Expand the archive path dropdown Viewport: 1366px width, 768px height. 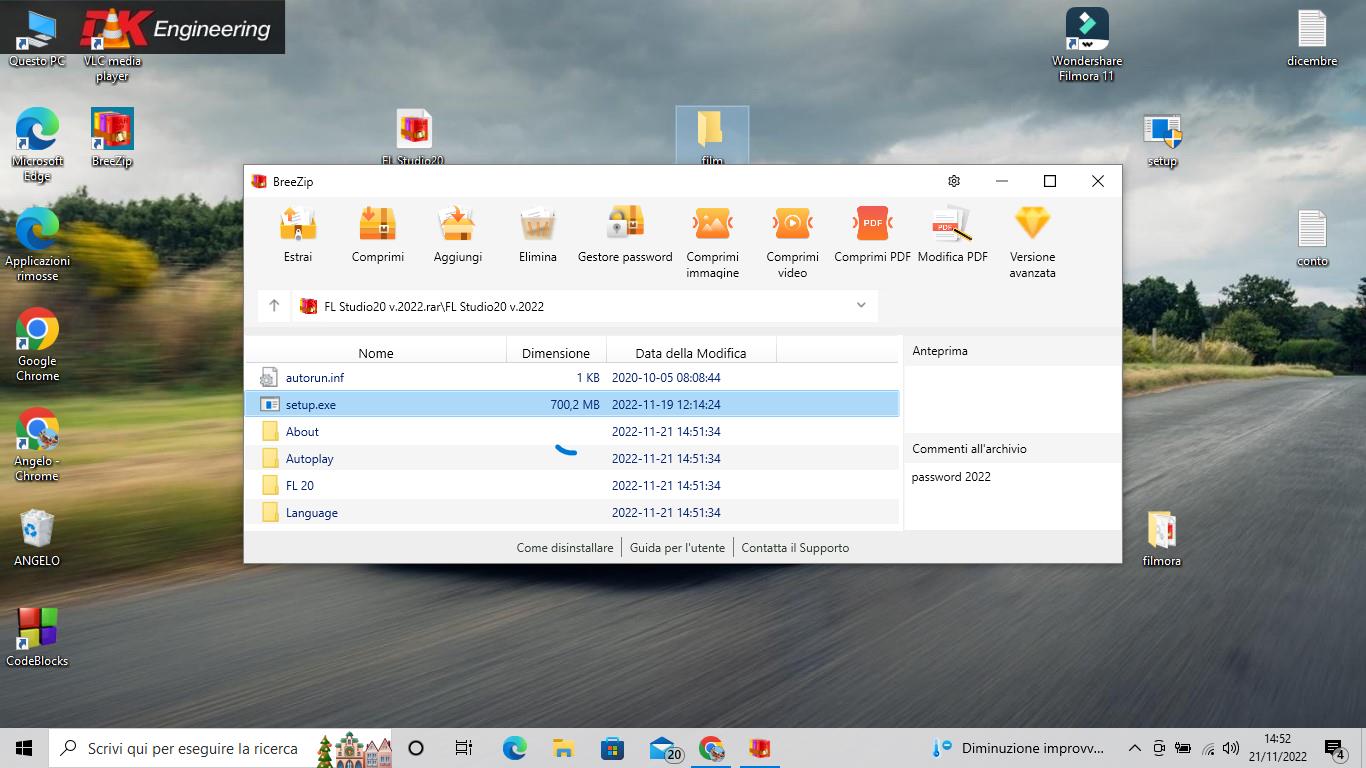[x=861, y=306]
